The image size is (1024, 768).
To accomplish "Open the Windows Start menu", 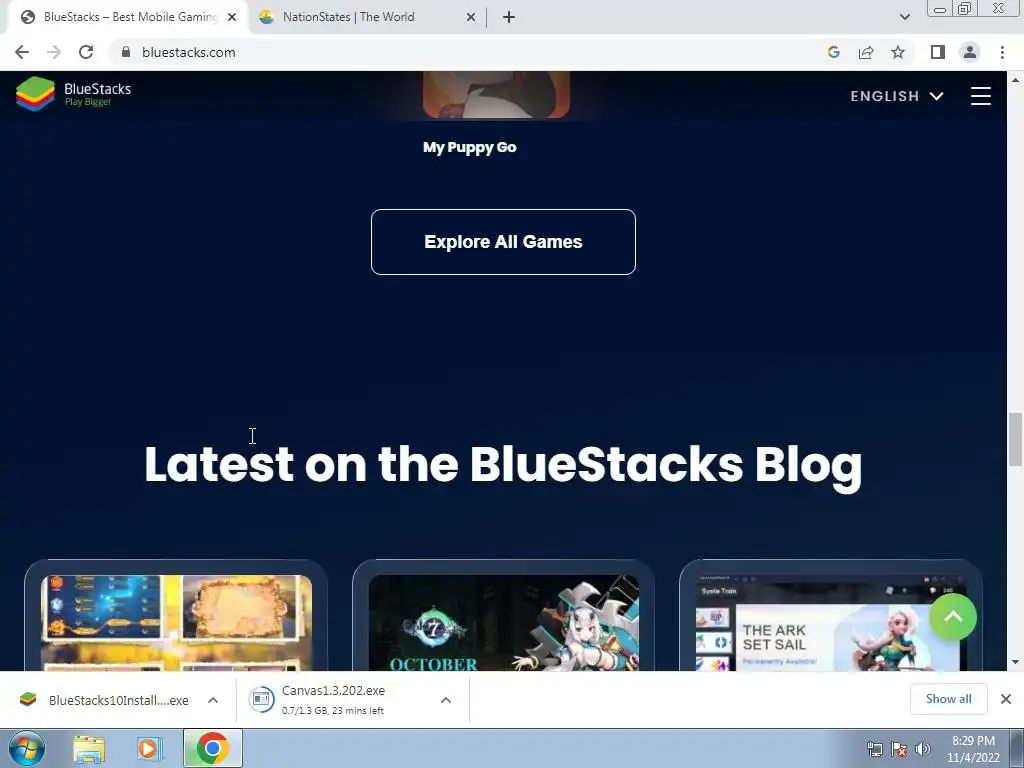I will 26,748.
